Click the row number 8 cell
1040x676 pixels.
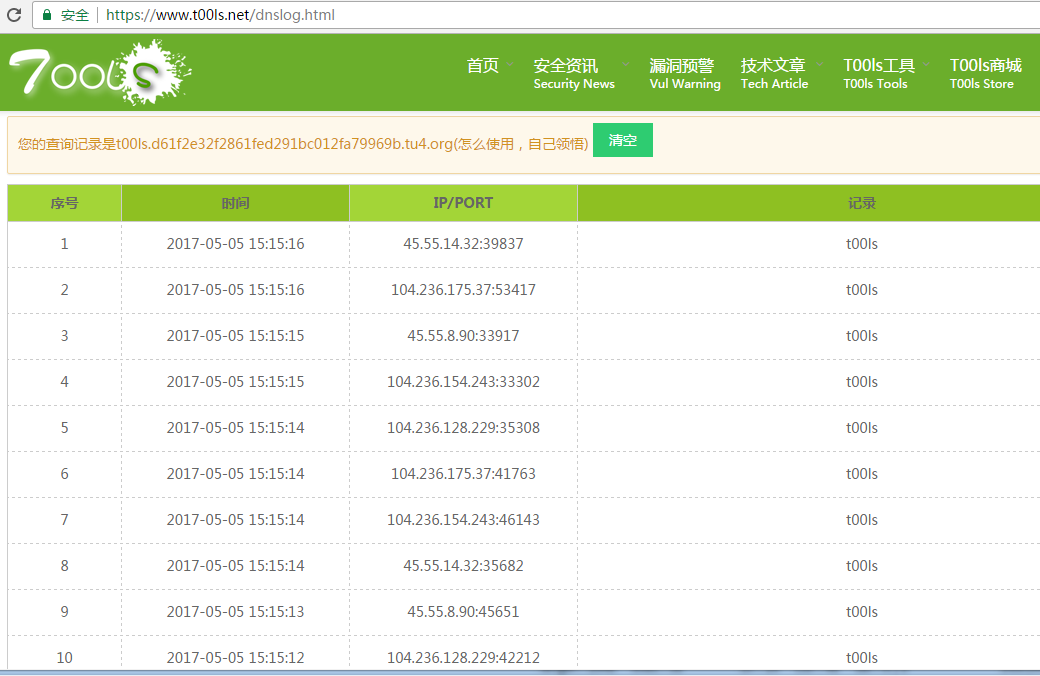click(x=64, y=566)
